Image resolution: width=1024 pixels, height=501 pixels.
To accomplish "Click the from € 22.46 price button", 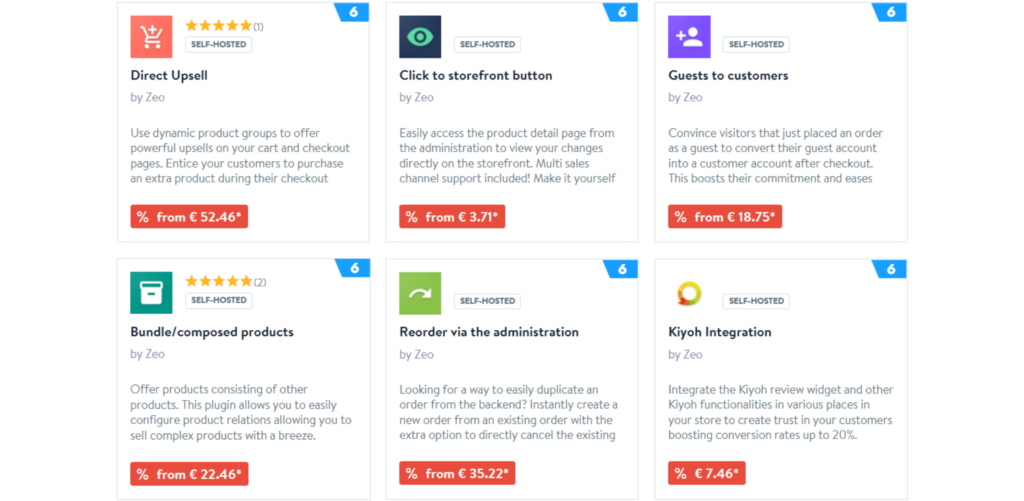I will 189,474.
